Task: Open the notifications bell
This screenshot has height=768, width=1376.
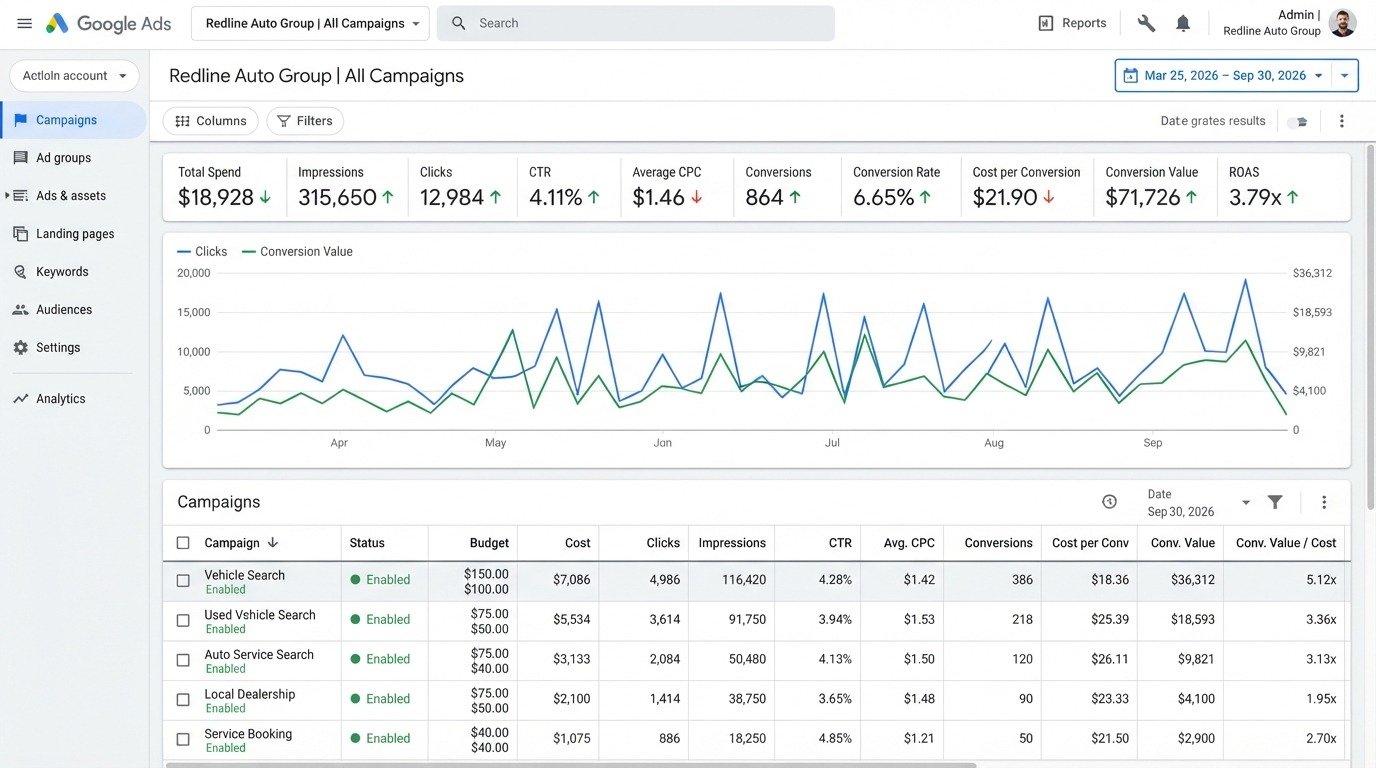Action: 1183,23
